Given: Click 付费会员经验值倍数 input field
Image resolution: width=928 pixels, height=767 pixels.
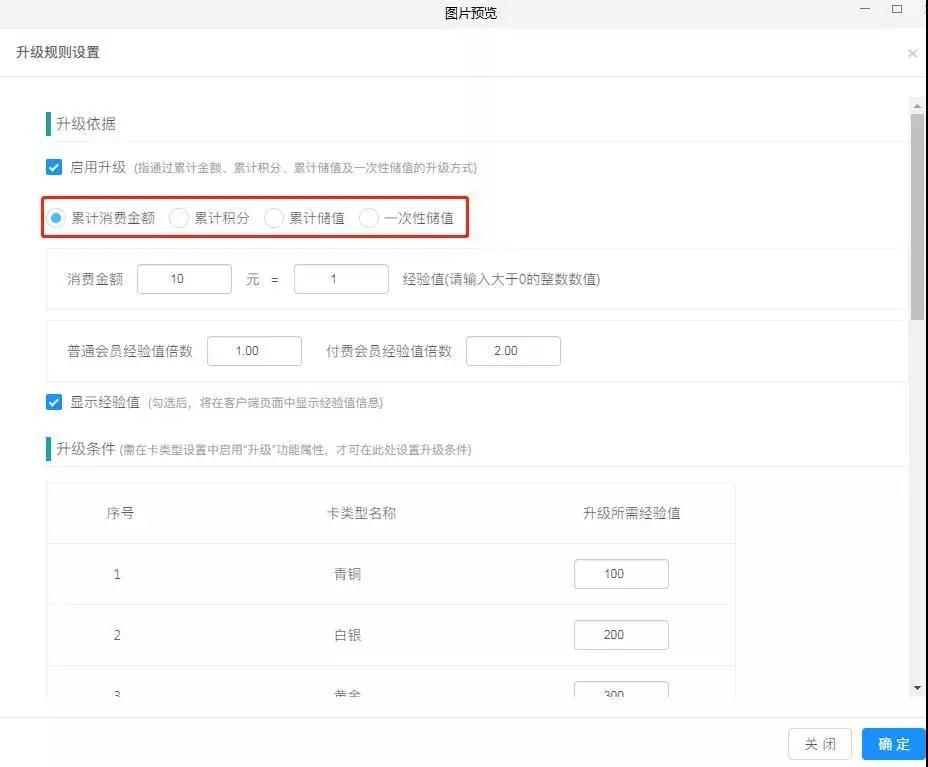Looking at the screenshot, I should click(x=513, y=351).
